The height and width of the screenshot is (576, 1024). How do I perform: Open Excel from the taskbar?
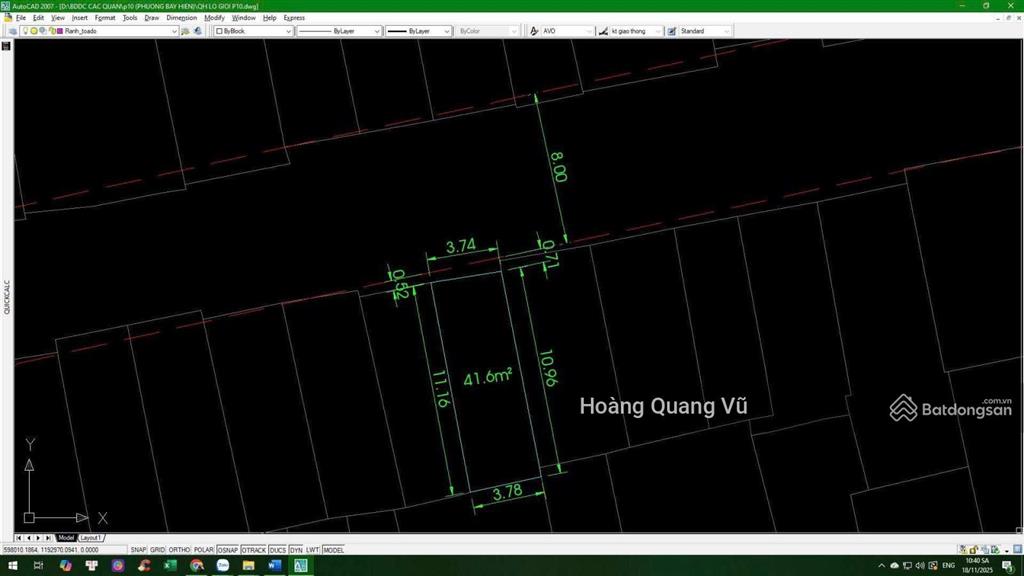pyautogui.click(x=170, y=566)
